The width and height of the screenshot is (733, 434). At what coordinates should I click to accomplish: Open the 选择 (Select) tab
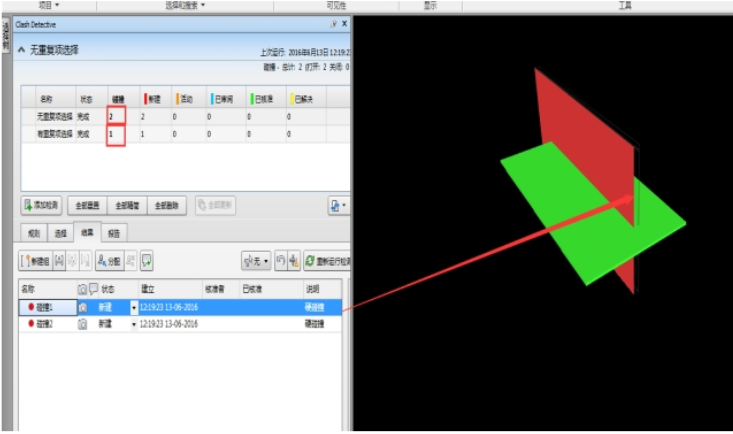(x=59, y=232)
